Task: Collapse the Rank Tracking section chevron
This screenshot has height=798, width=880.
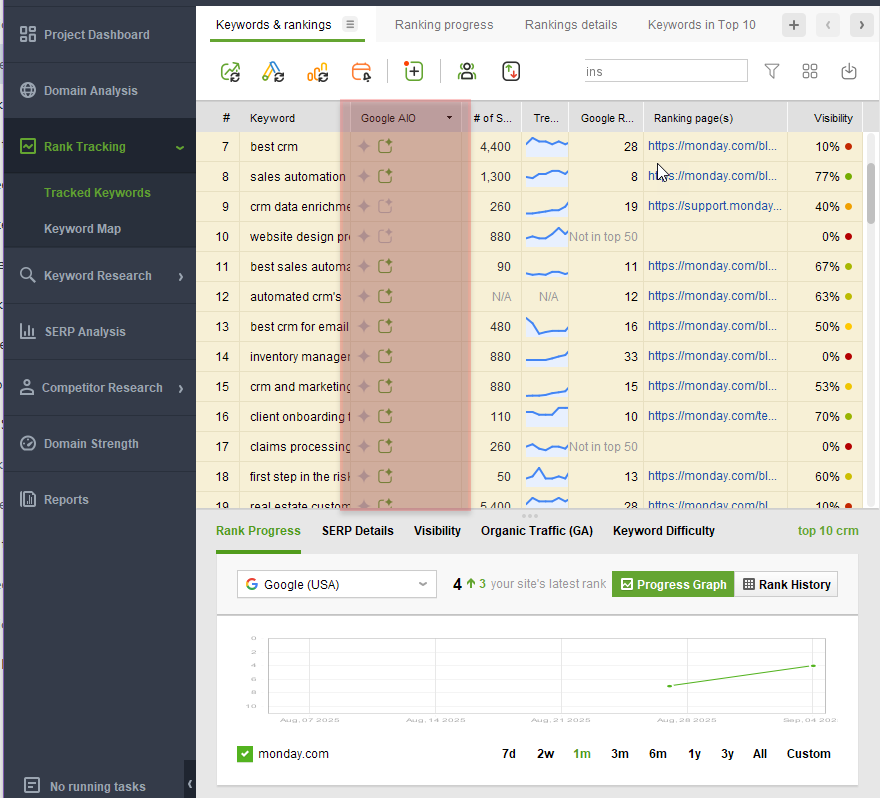Action: tap(180, 147)
